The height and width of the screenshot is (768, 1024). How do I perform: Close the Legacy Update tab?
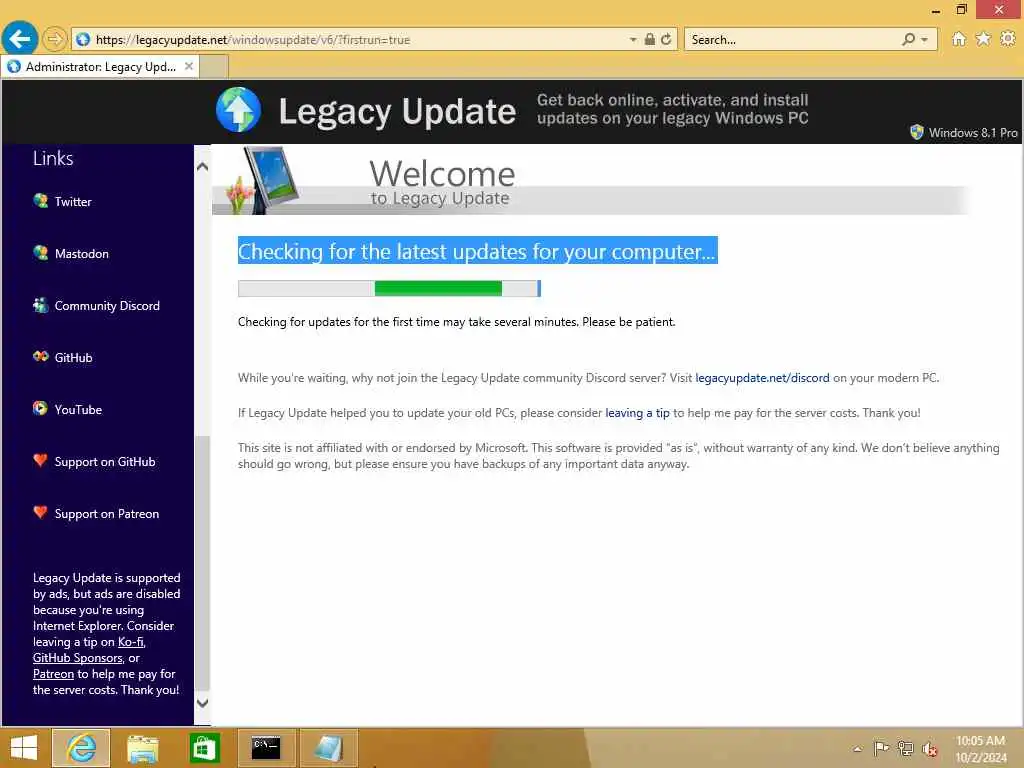click(189, 66)
